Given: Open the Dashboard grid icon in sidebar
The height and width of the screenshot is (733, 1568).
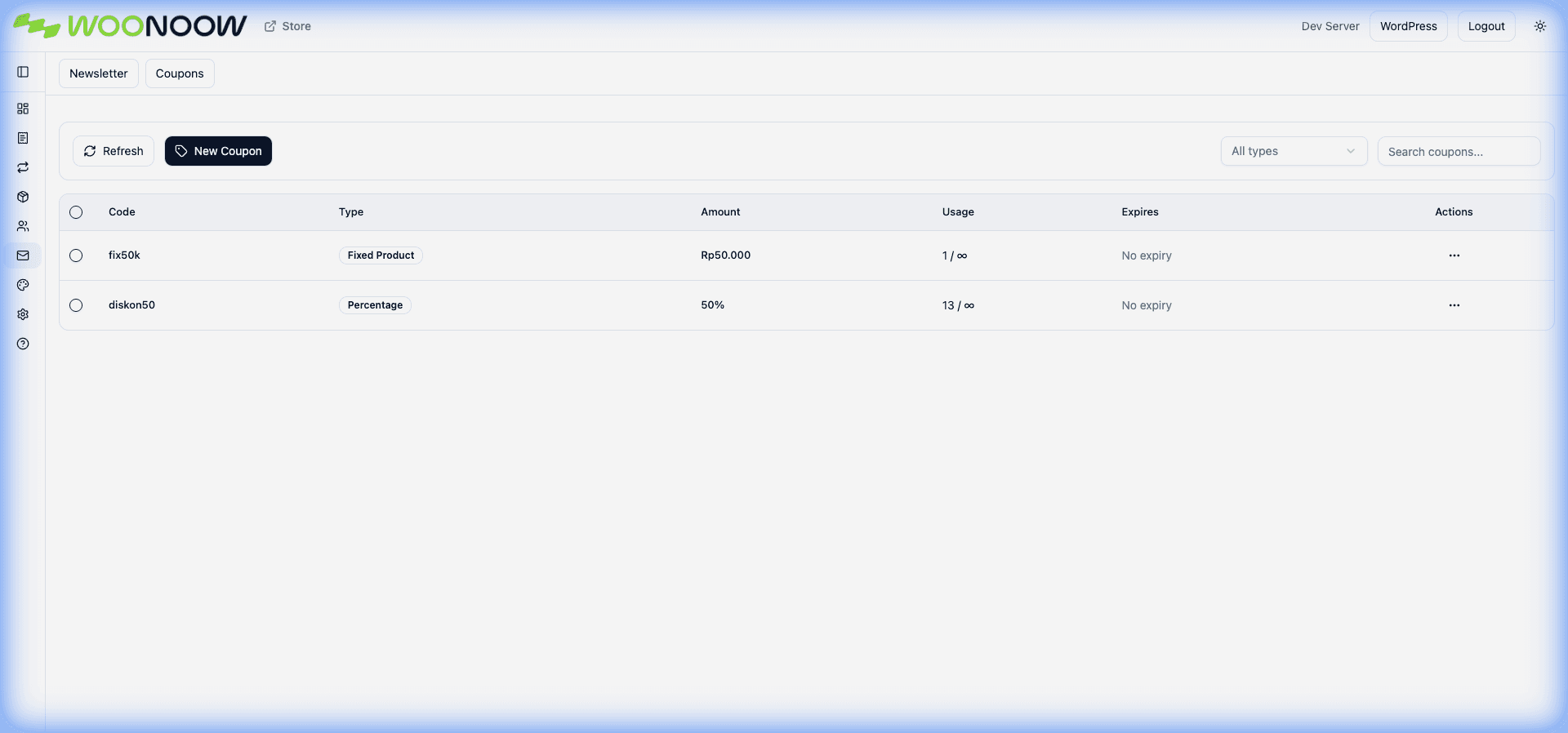Looking at the screenshot, I should click(x=23, y=109).
